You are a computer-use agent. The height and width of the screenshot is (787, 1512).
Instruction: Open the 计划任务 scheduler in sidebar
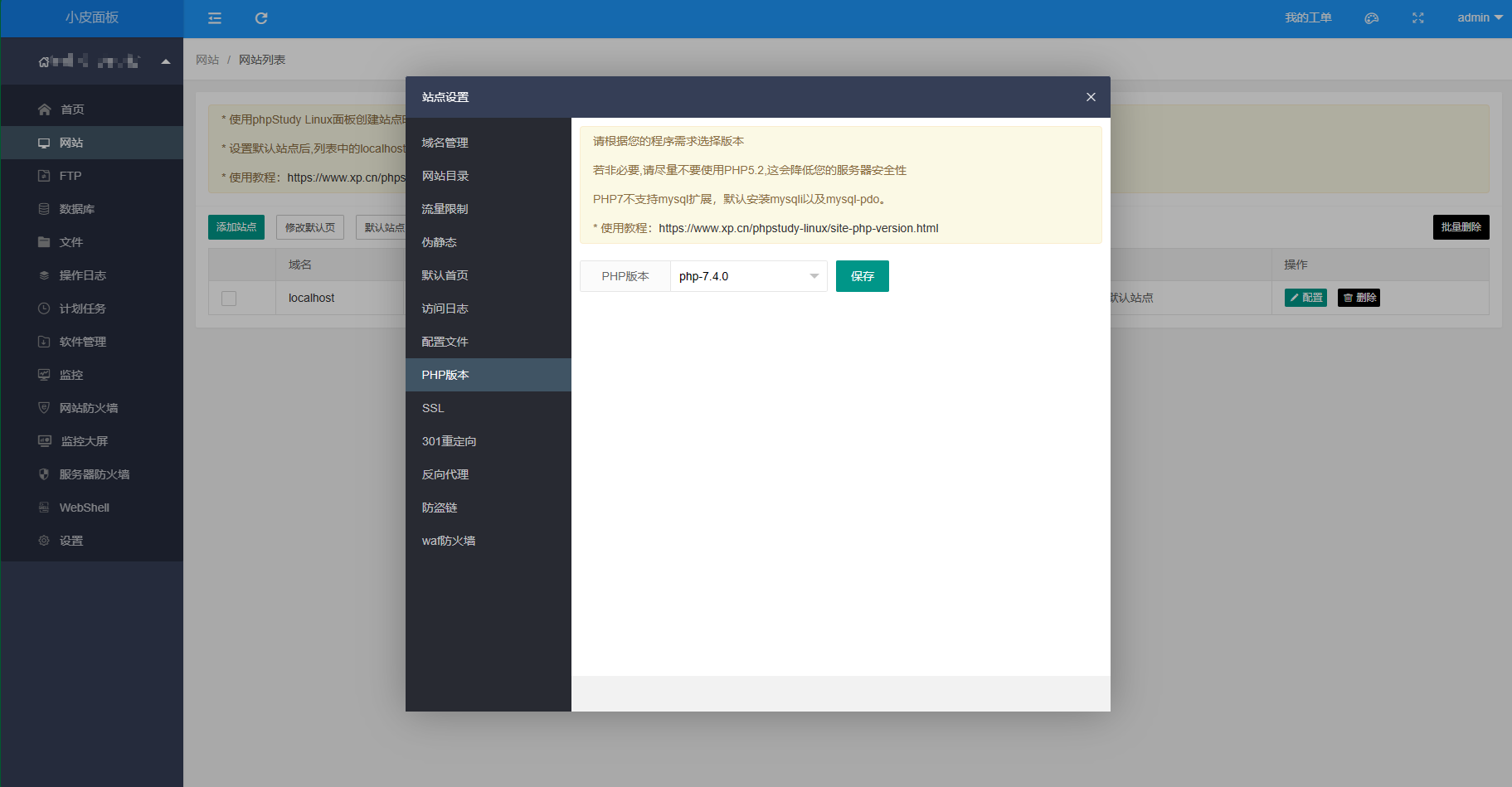[82, 308]
